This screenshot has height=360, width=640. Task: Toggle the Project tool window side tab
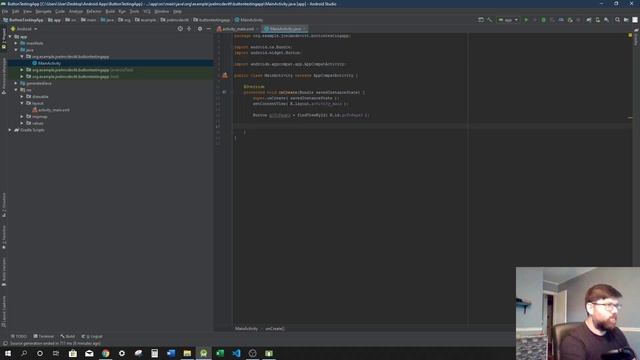4,39
